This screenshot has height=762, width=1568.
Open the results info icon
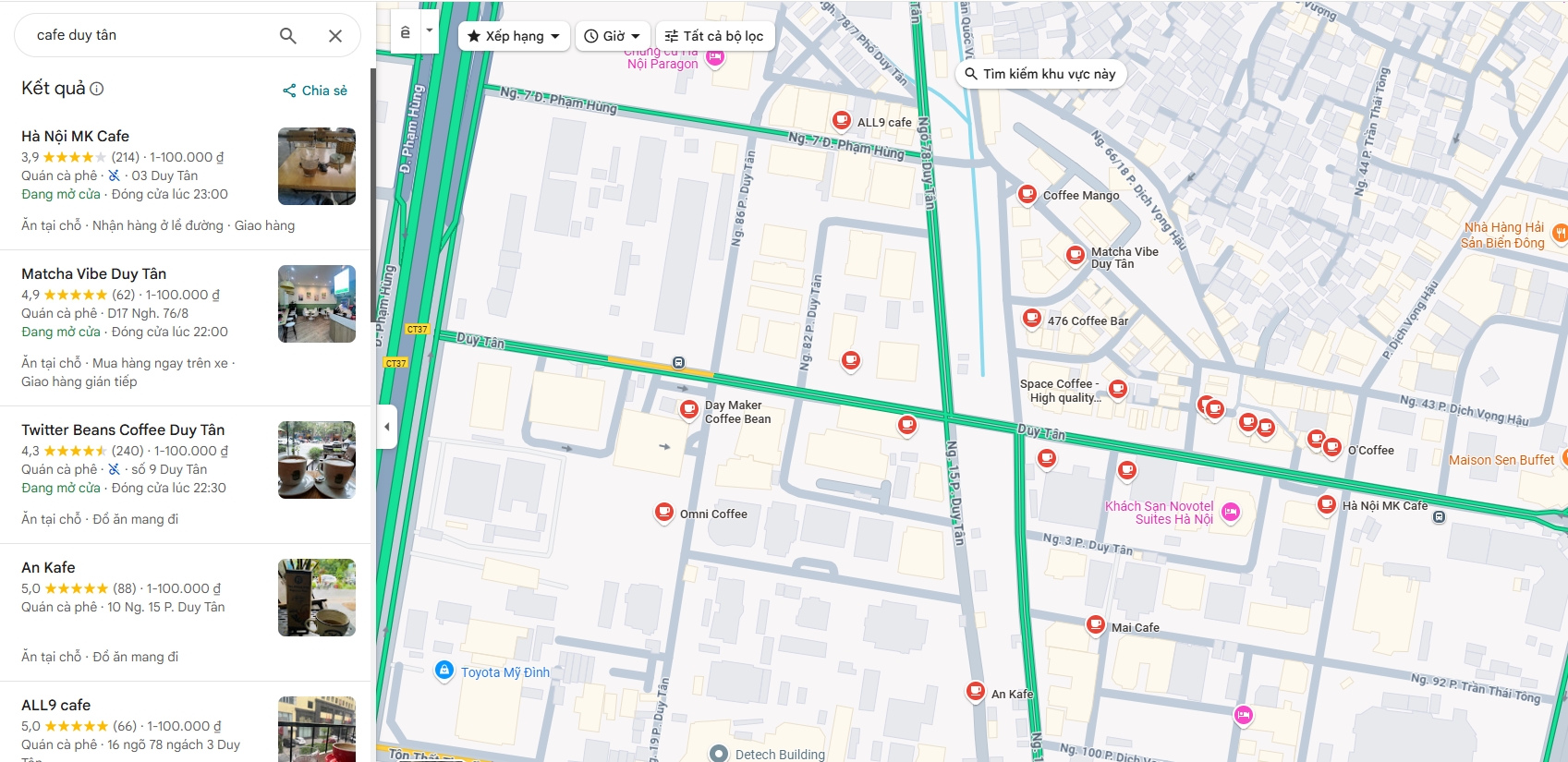pos(97,89)
